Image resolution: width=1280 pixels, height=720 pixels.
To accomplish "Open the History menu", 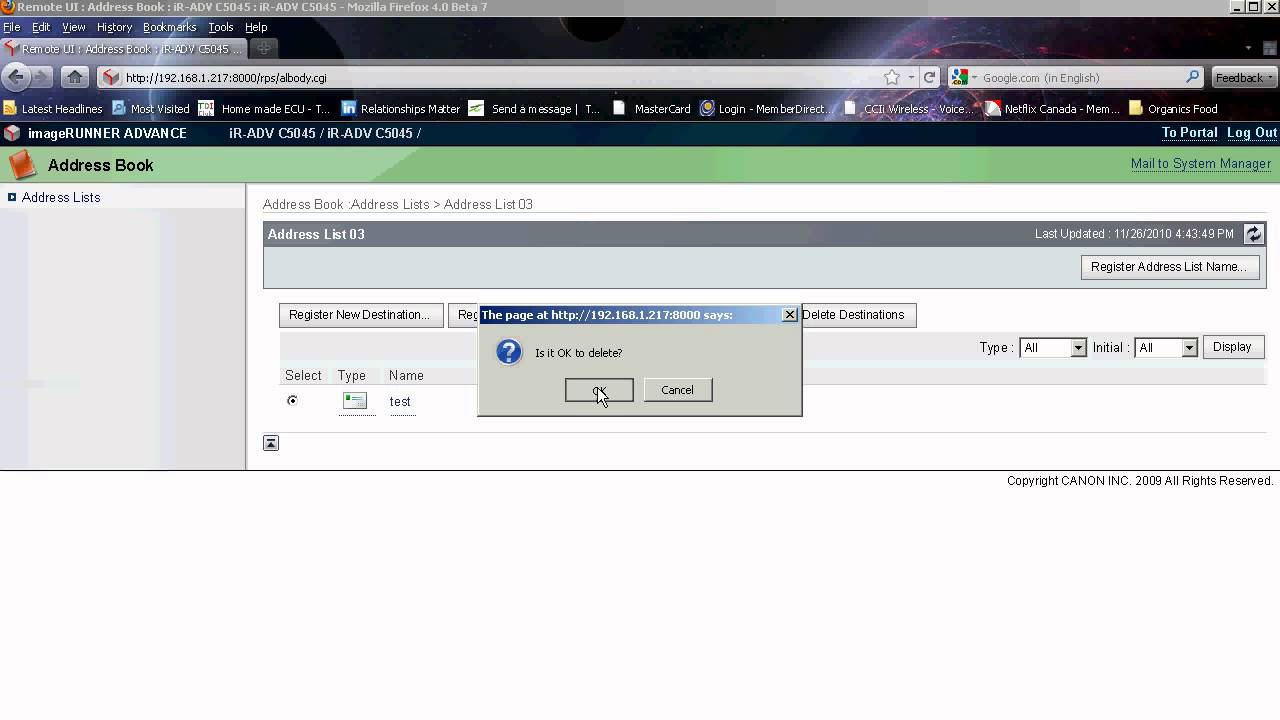I will tap(114, 27).
